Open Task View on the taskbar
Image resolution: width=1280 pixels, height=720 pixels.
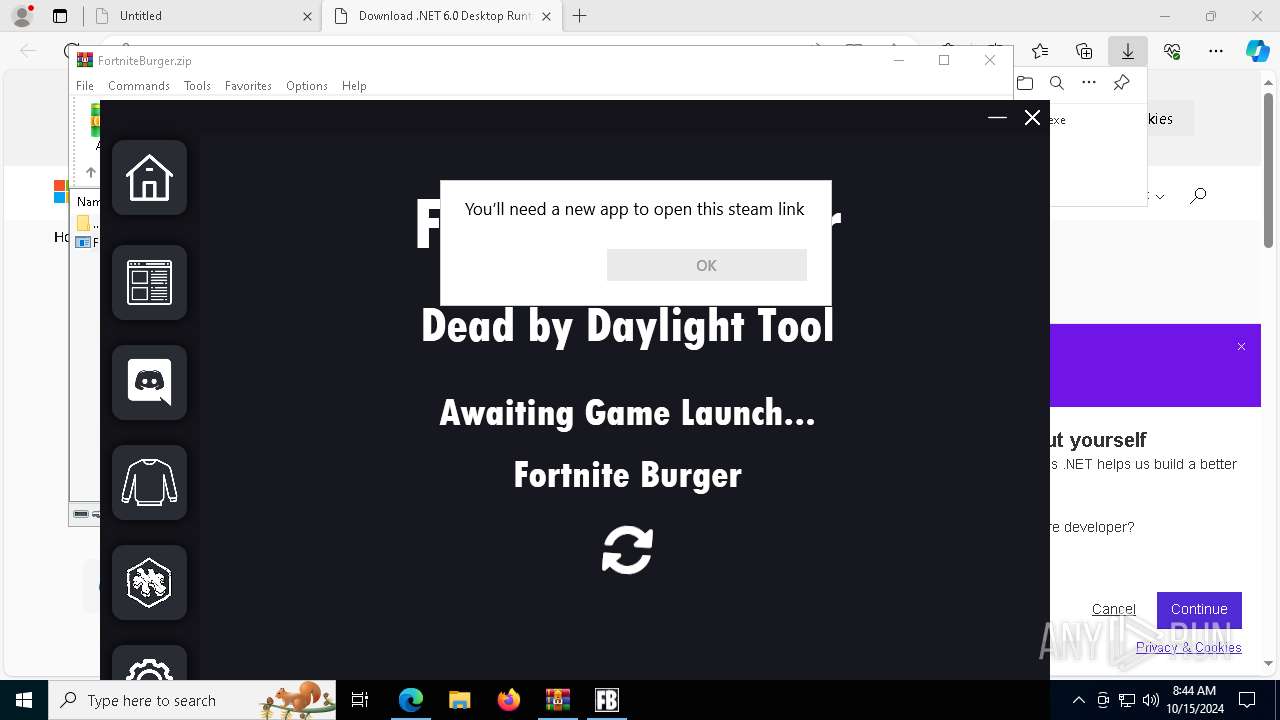pyautogui.click(x=360, y=700)
